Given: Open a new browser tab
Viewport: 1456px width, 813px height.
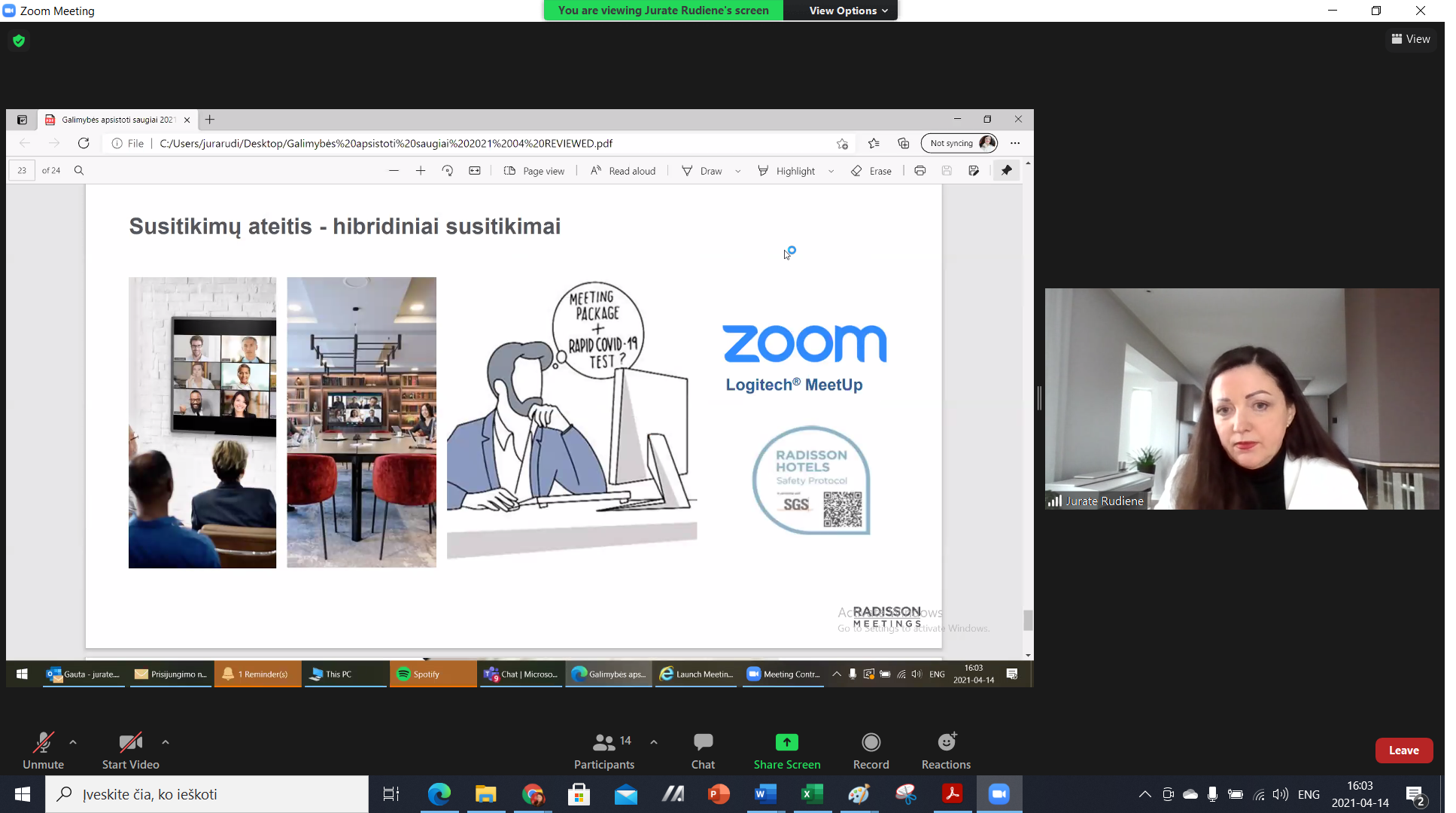Looking at the screenshot, I should coord(210,120).
